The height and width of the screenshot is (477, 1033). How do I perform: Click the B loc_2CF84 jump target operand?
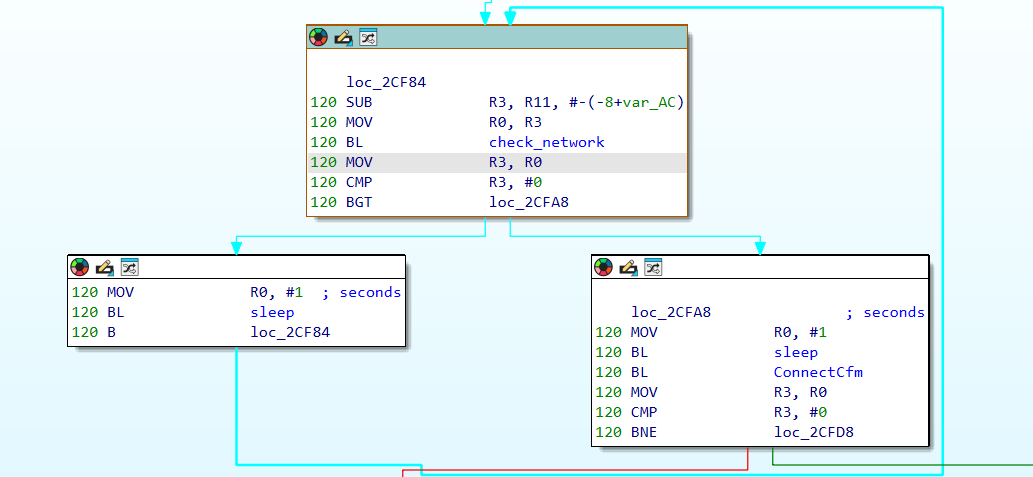(x=290, y=332)
